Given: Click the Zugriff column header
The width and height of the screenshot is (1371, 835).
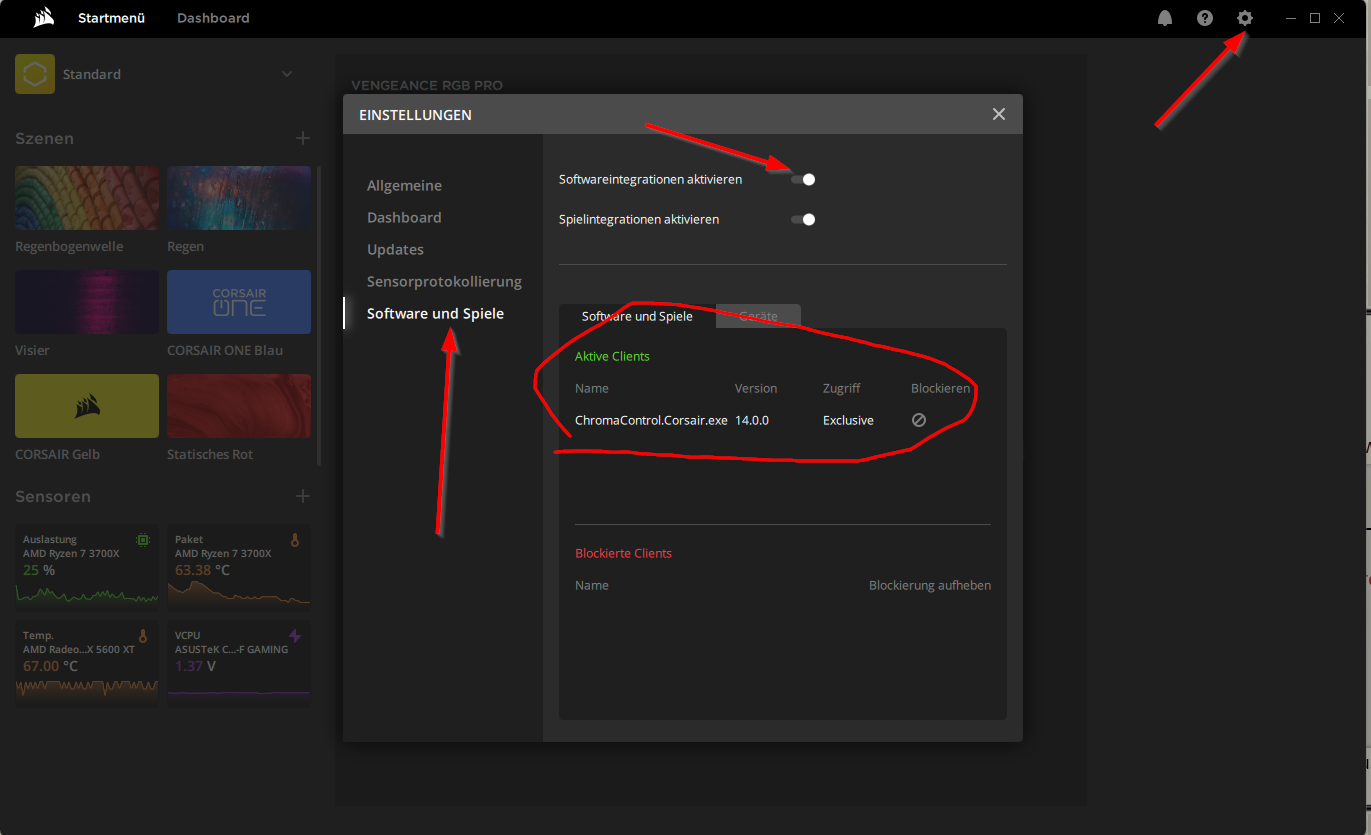Looking at the screenshot, I should (x=841, y=388).
